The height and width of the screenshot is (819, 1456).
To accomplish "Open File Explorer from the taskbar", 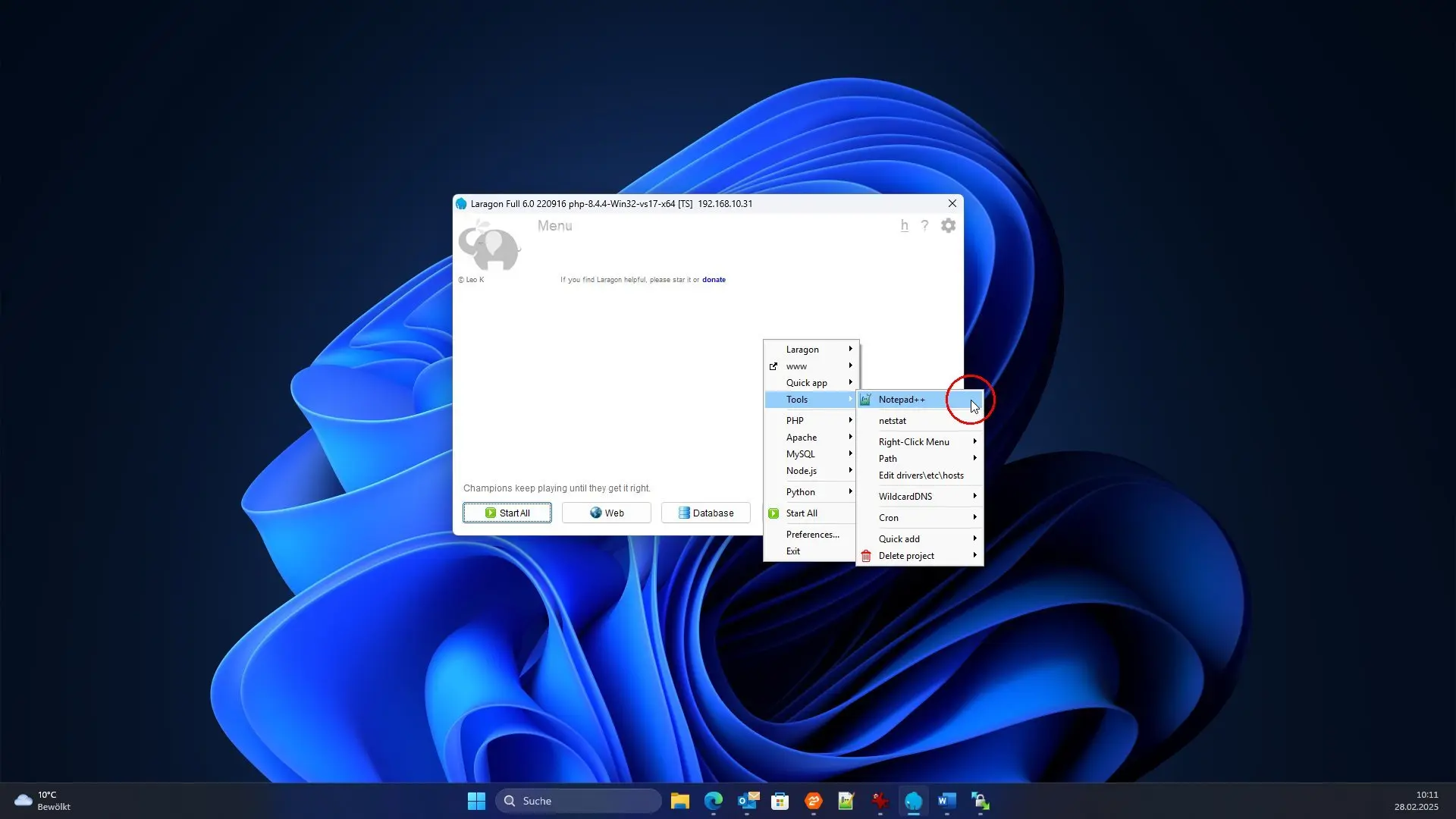I will click(x=680, y=801).
